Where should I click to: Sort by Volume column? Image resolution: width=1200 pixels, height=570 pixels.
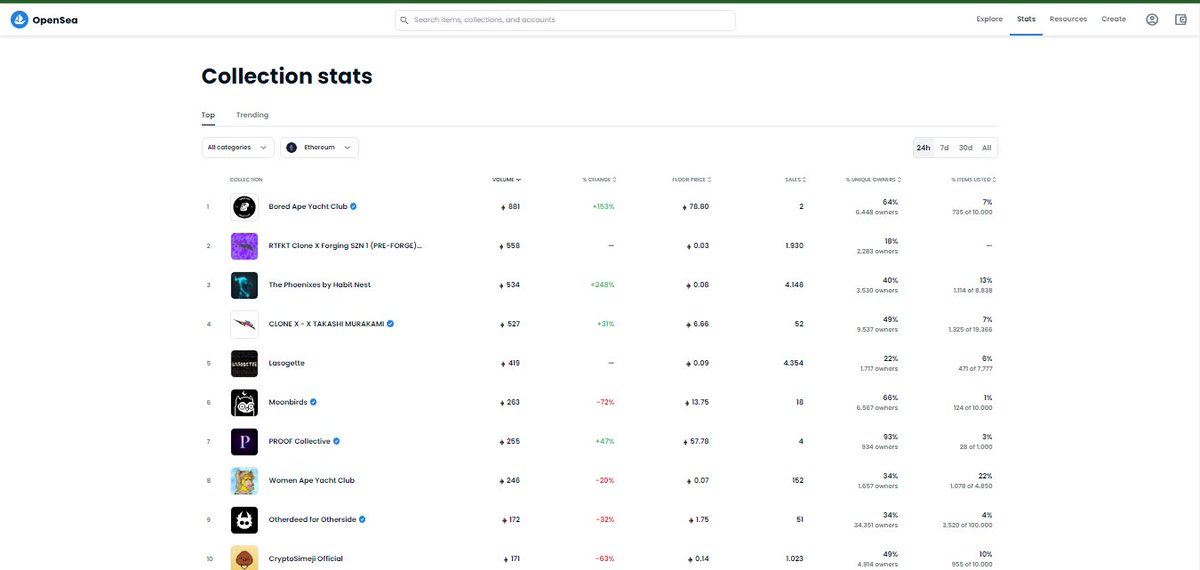coord(506,179)
